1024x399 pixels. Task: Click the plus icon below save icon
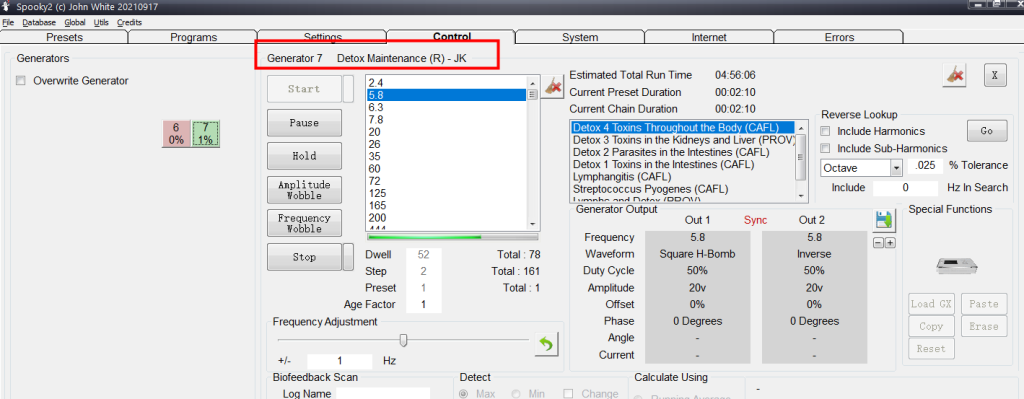point(889,243)
